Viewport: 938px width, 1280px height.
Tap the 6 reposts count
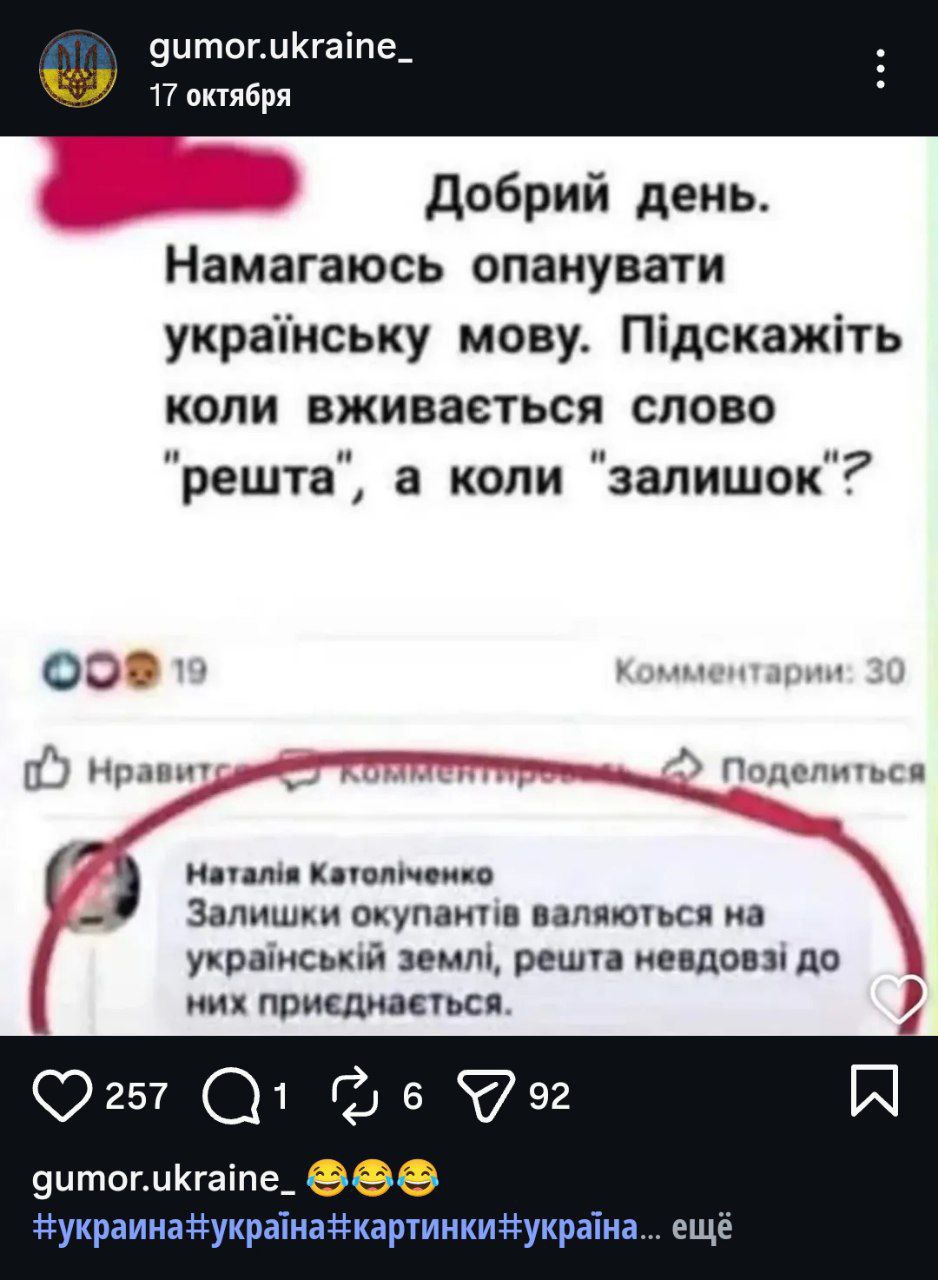point(410,1097)
